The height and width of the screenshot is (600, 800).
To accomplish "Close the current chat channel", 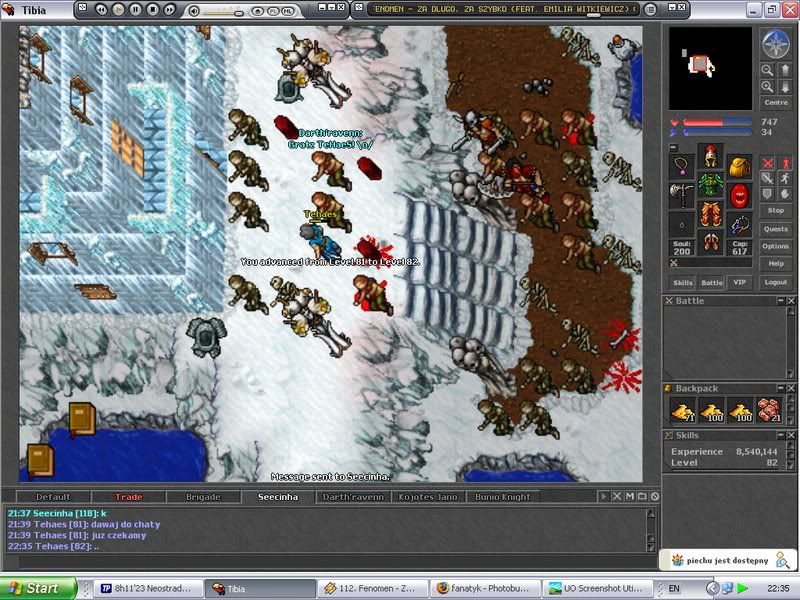I will [617, 496].
